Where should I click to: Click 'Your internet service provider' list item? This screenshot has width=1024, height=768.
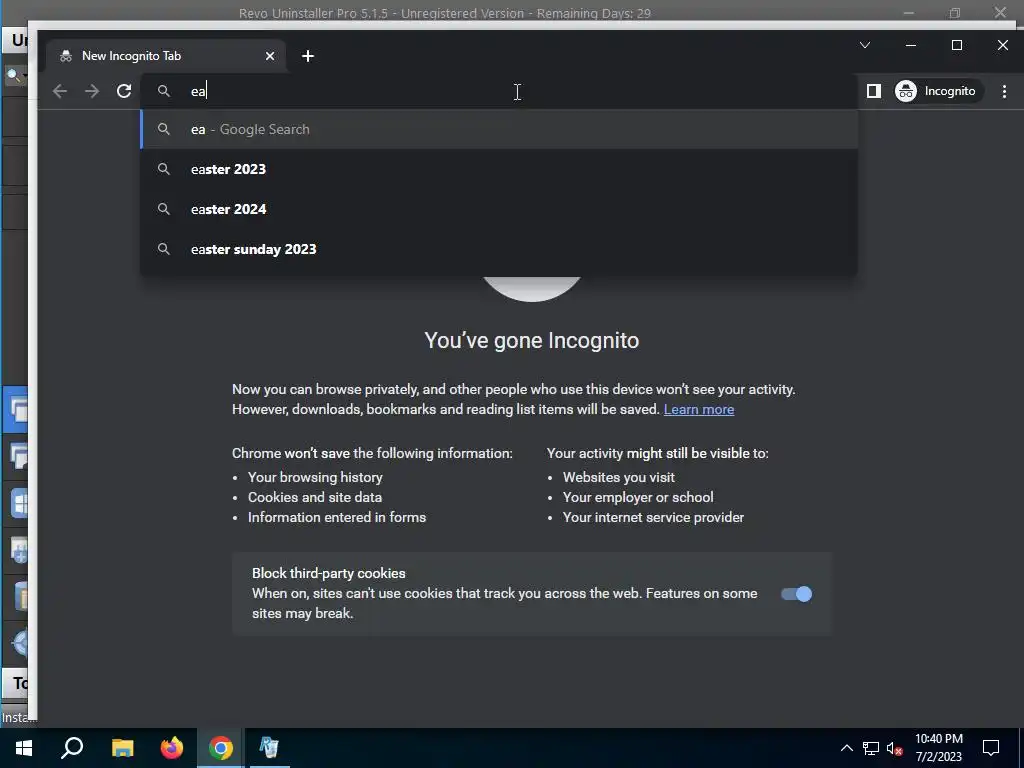pos(653,517)
